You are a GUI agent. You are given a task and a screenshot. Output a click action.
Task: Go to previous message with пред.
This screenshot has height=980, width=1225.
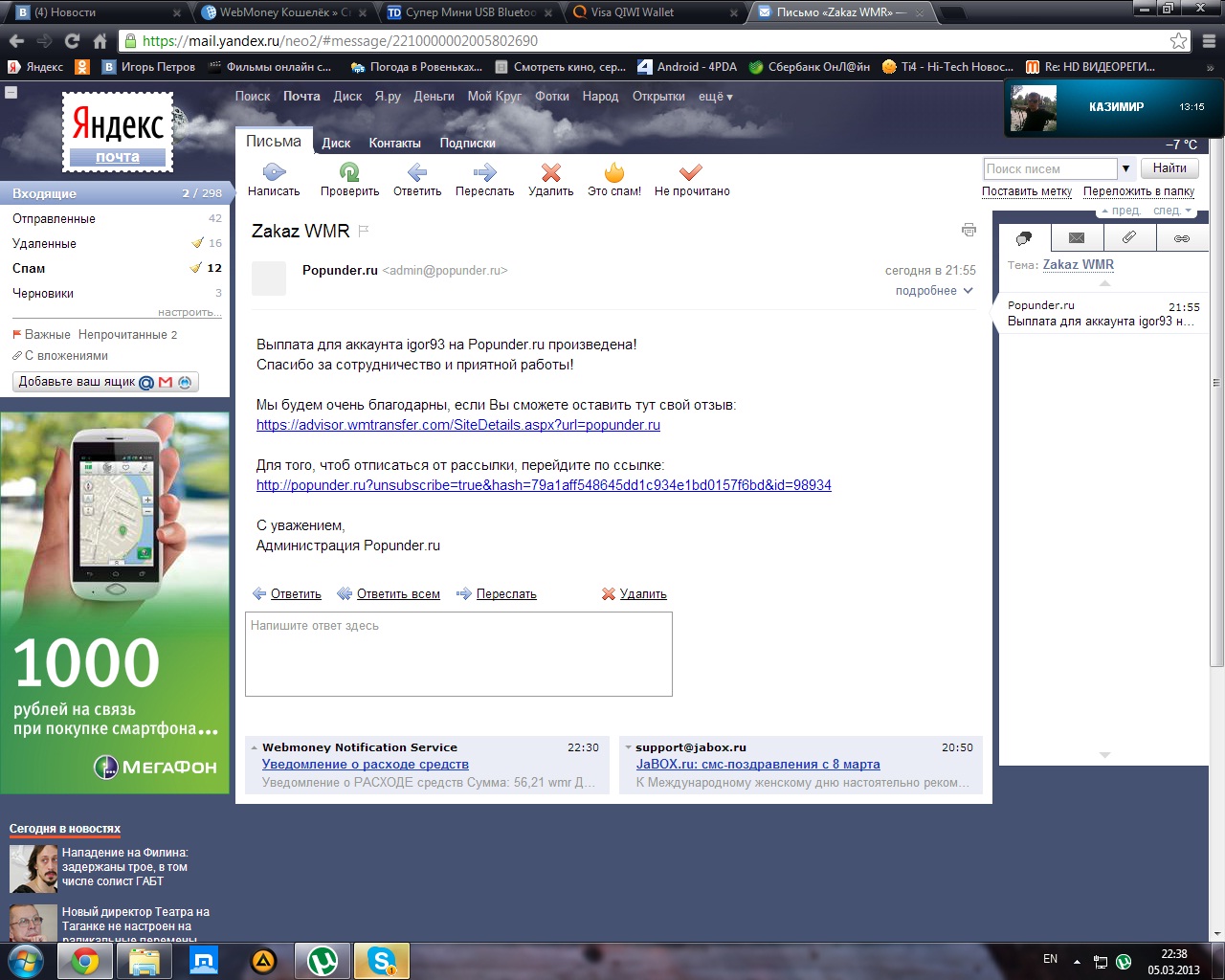click(x=1121, y=211)
